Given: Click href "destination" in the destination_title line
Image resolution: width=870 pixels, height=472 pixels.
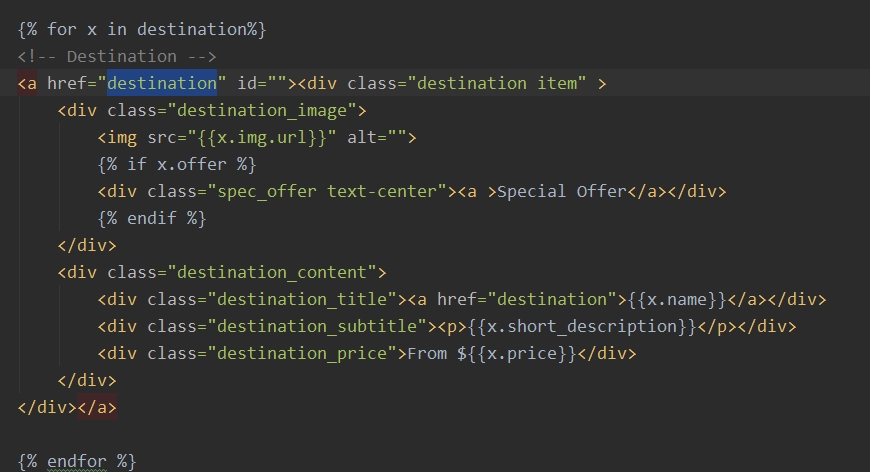Looking at the screenshot, I should 553,300.
